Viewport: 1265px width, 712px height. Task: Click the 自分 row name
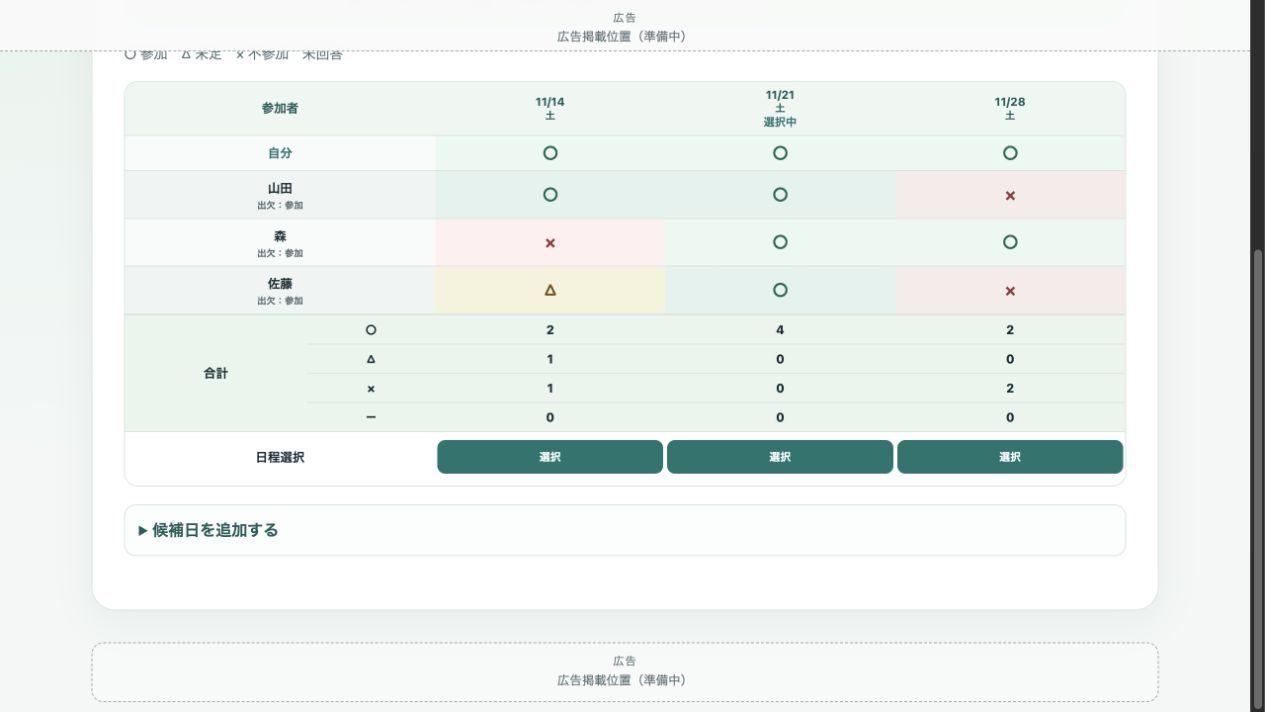(x=280, y=153)
